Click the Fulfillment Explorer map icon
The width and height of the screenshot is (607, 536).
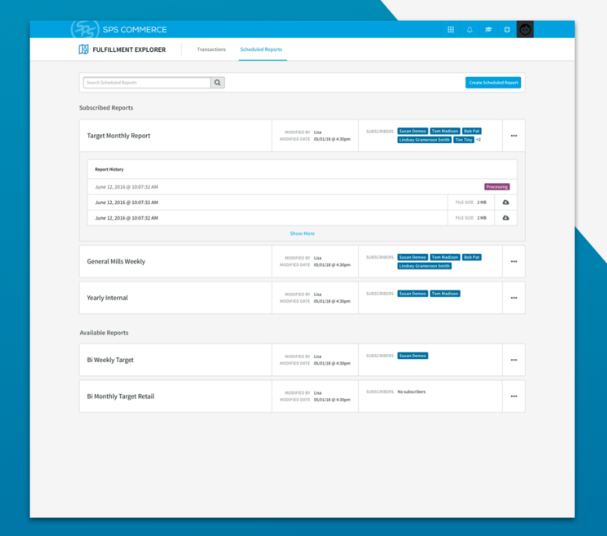[x=83, y=50]
